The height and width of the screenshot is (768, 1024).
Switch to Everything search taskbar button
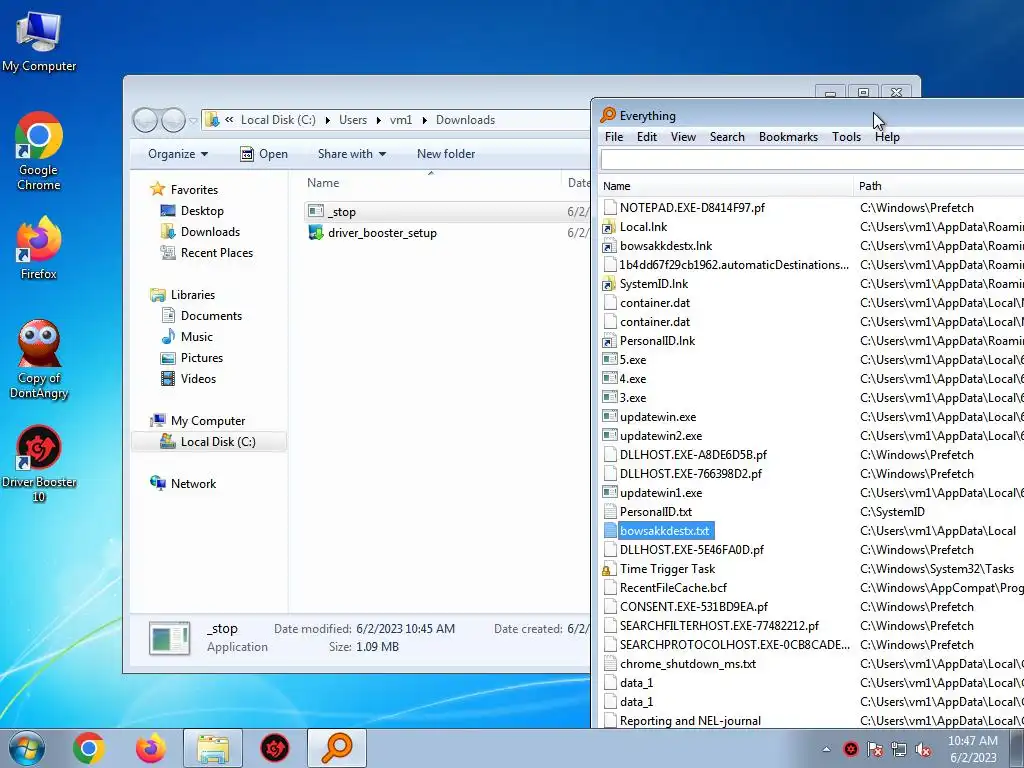point(337,748)
